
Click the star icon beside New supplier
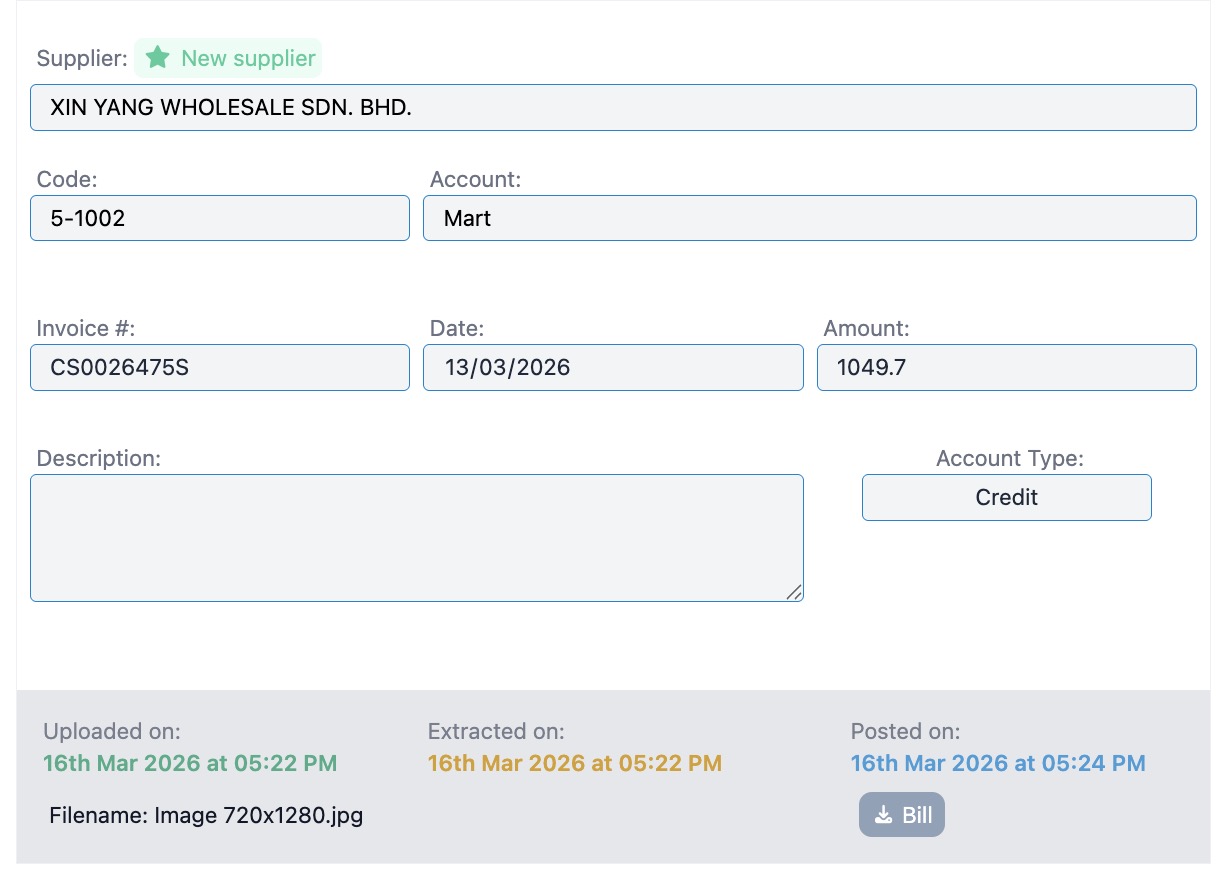point(158,58)
